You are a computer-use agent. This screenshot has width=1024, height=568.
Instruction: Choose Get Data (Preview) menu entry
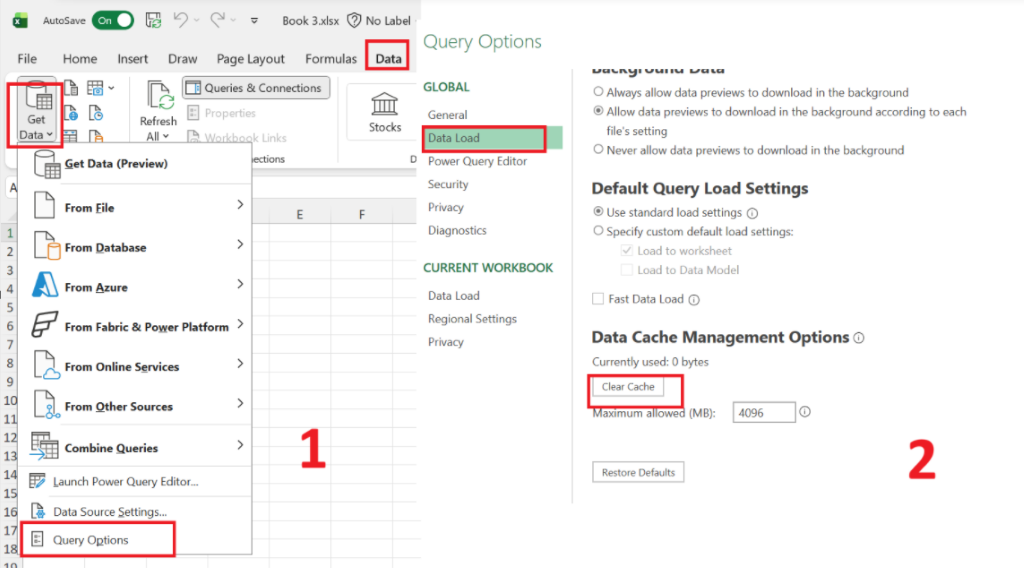coord(135,163)
